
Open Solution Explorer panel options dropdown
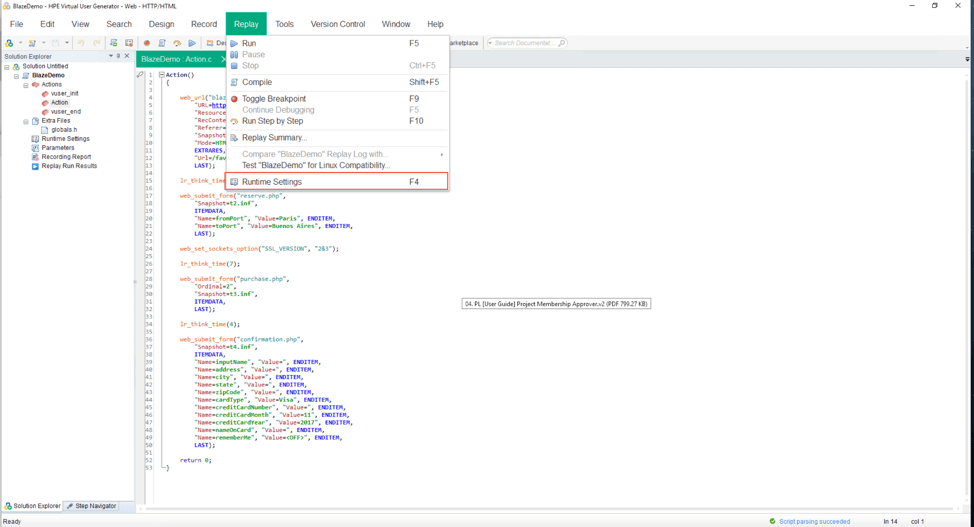pyautogui.click(x=111, y=56)
